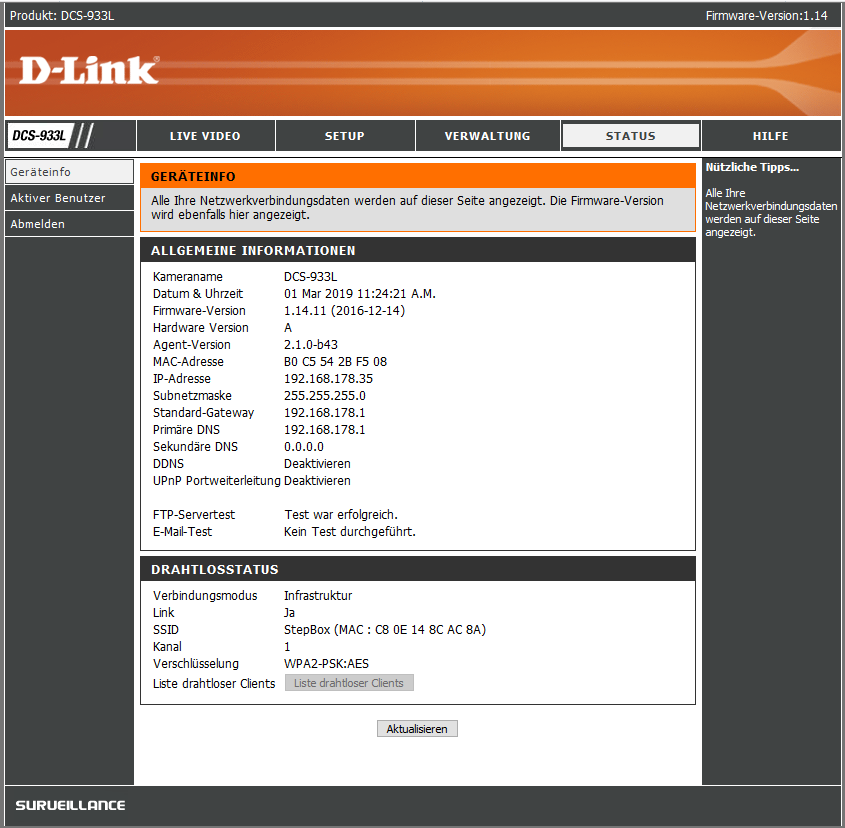Click the date 01 Mar 2019 11:24:21 A.M.

pos(360,294)
